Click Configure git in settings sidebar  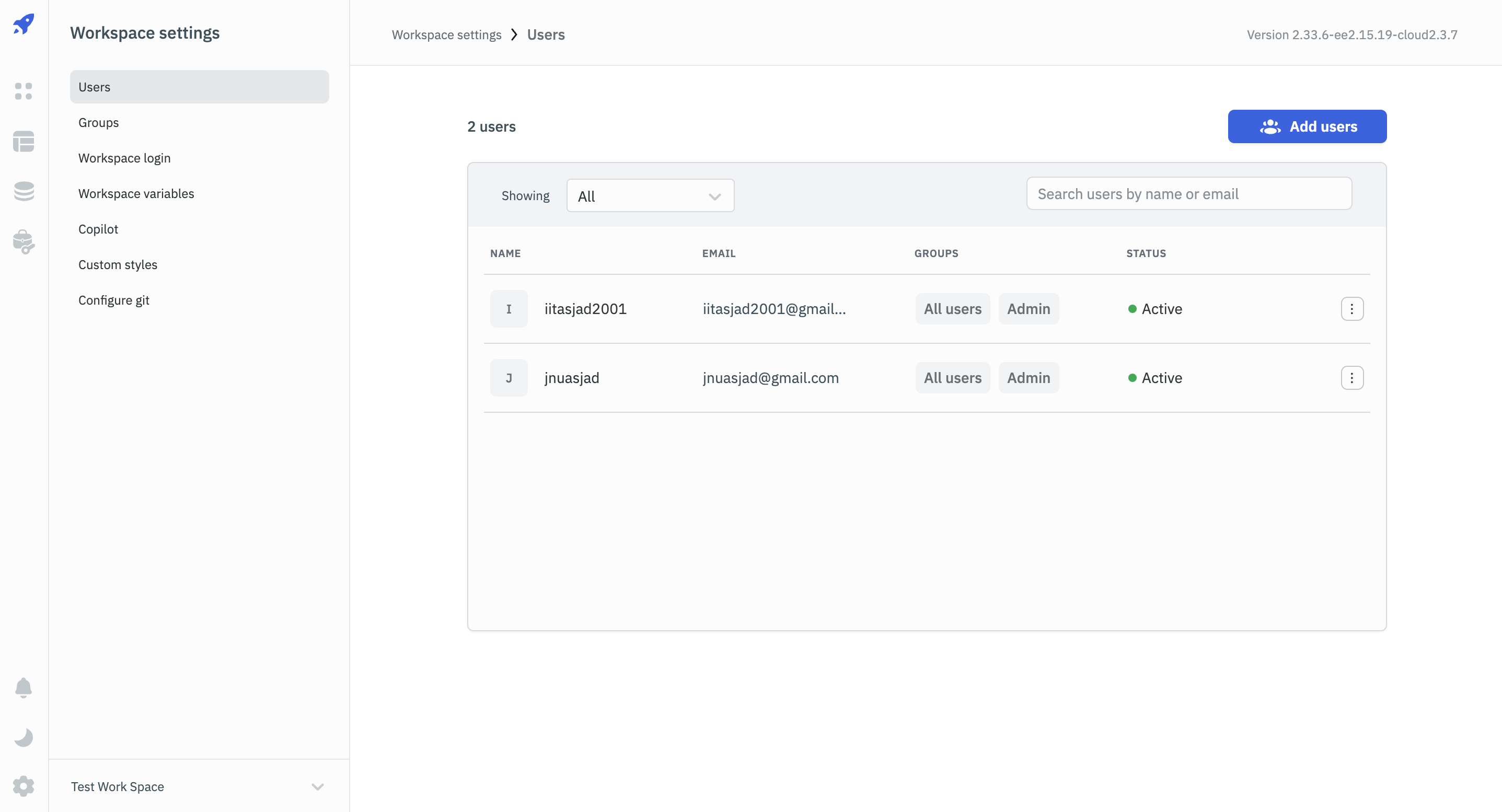click(114, 299)
